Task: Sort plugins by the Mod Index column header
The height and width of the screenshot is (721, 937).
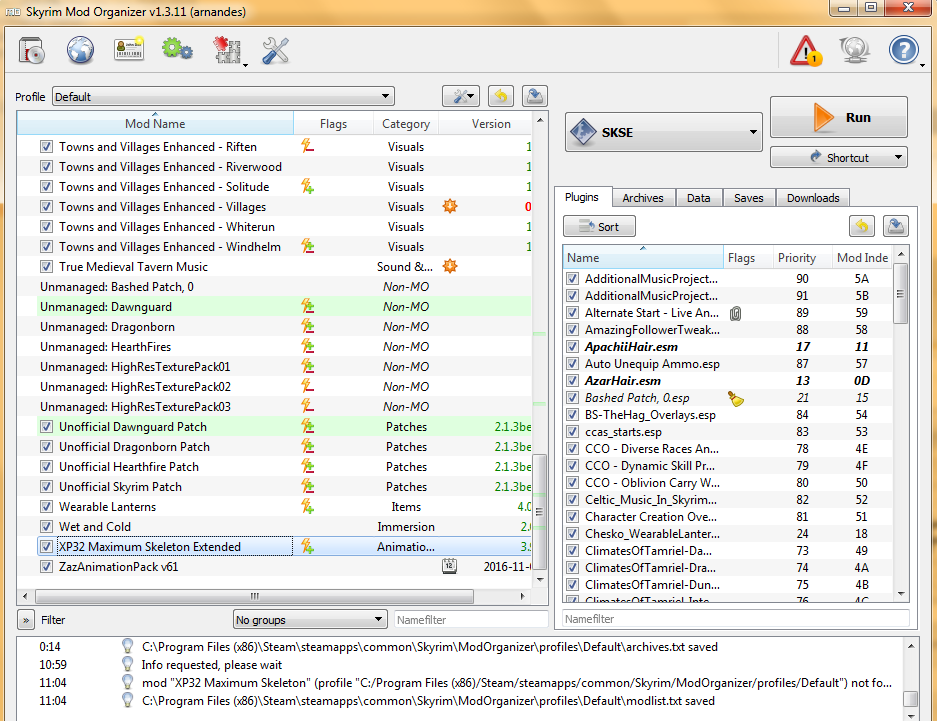Action: (863, 257)
